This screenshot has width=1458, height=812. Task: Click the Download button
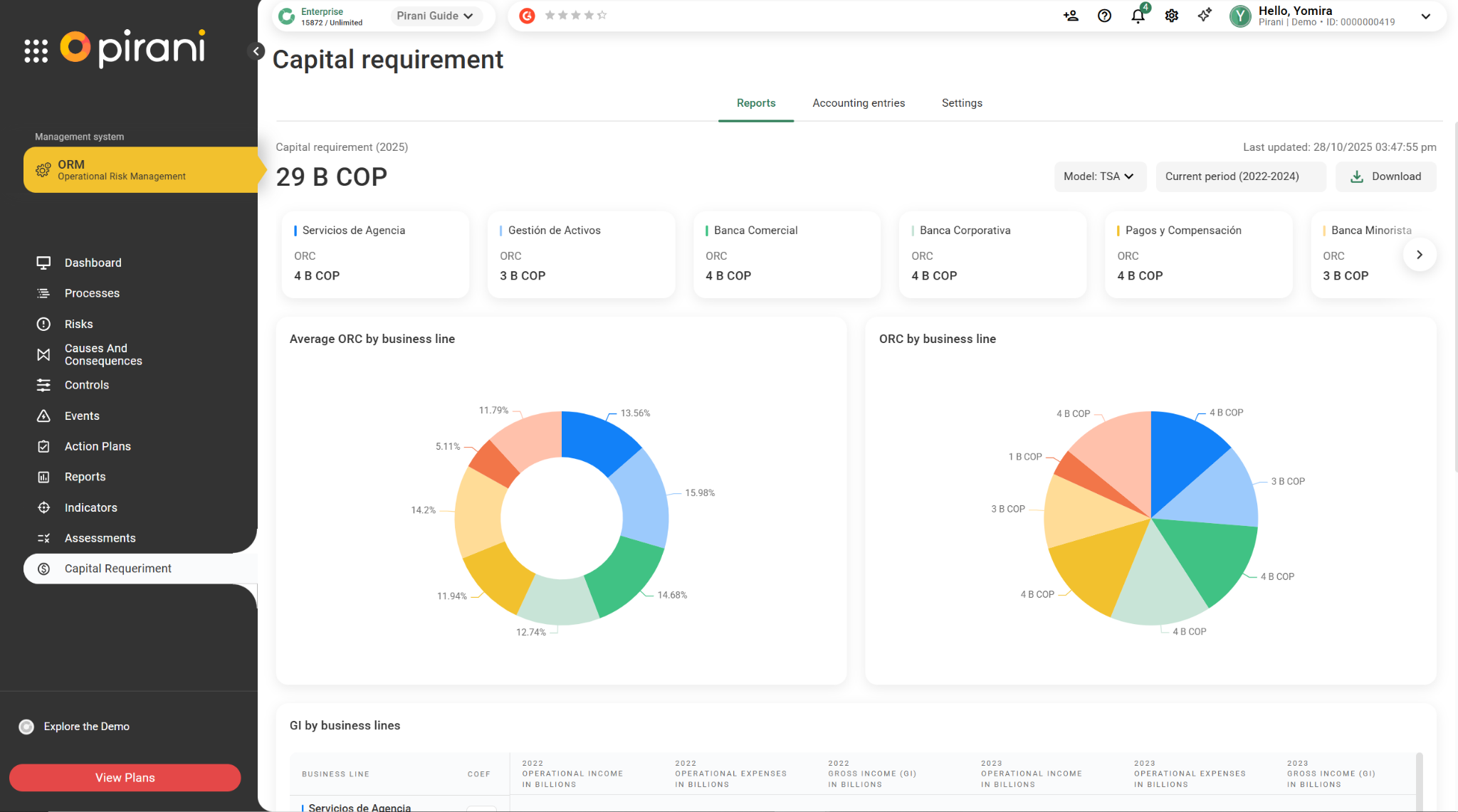click(x=1385, y=176)
